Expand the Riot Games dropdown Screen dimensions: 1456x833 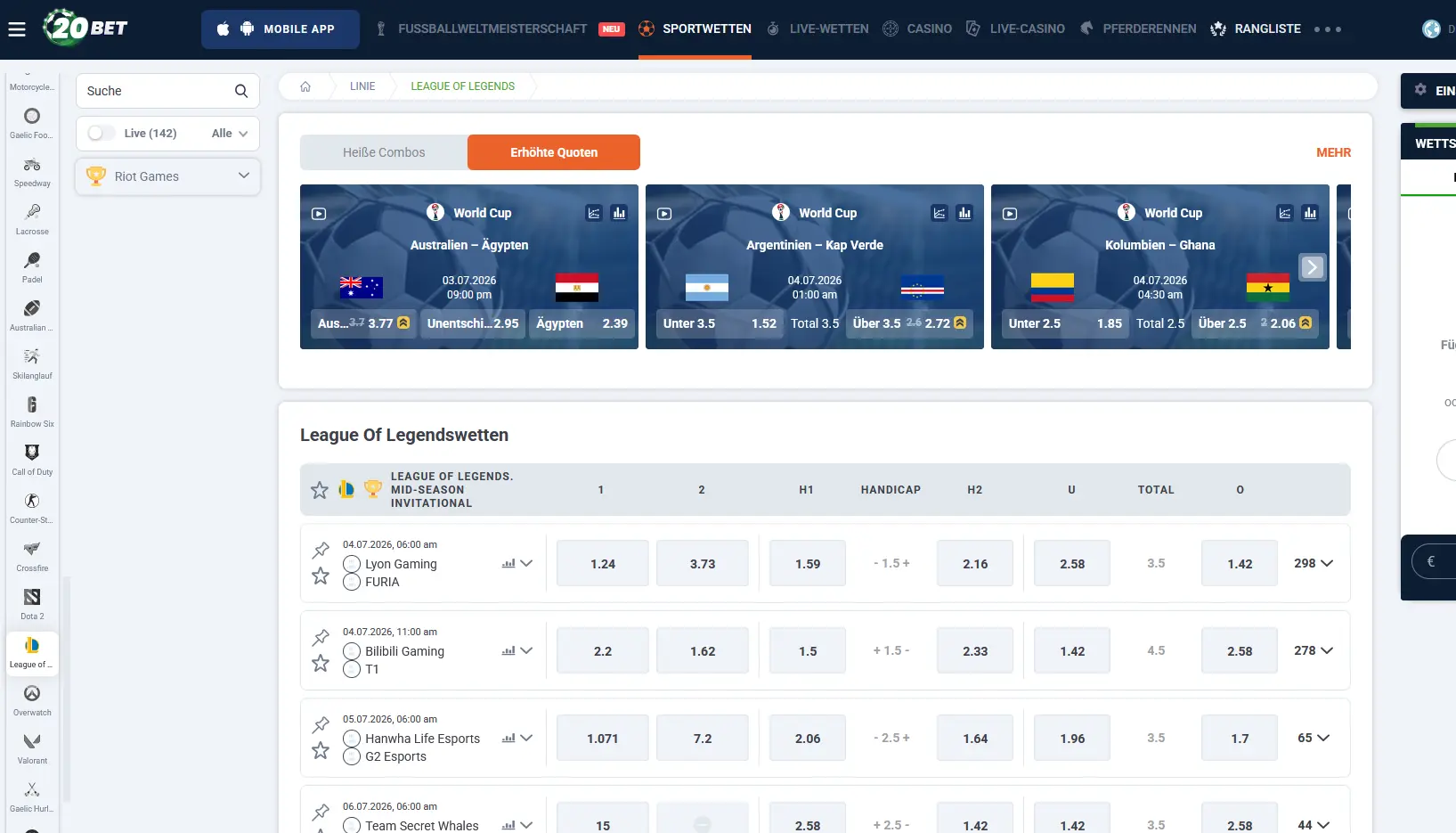168,176
